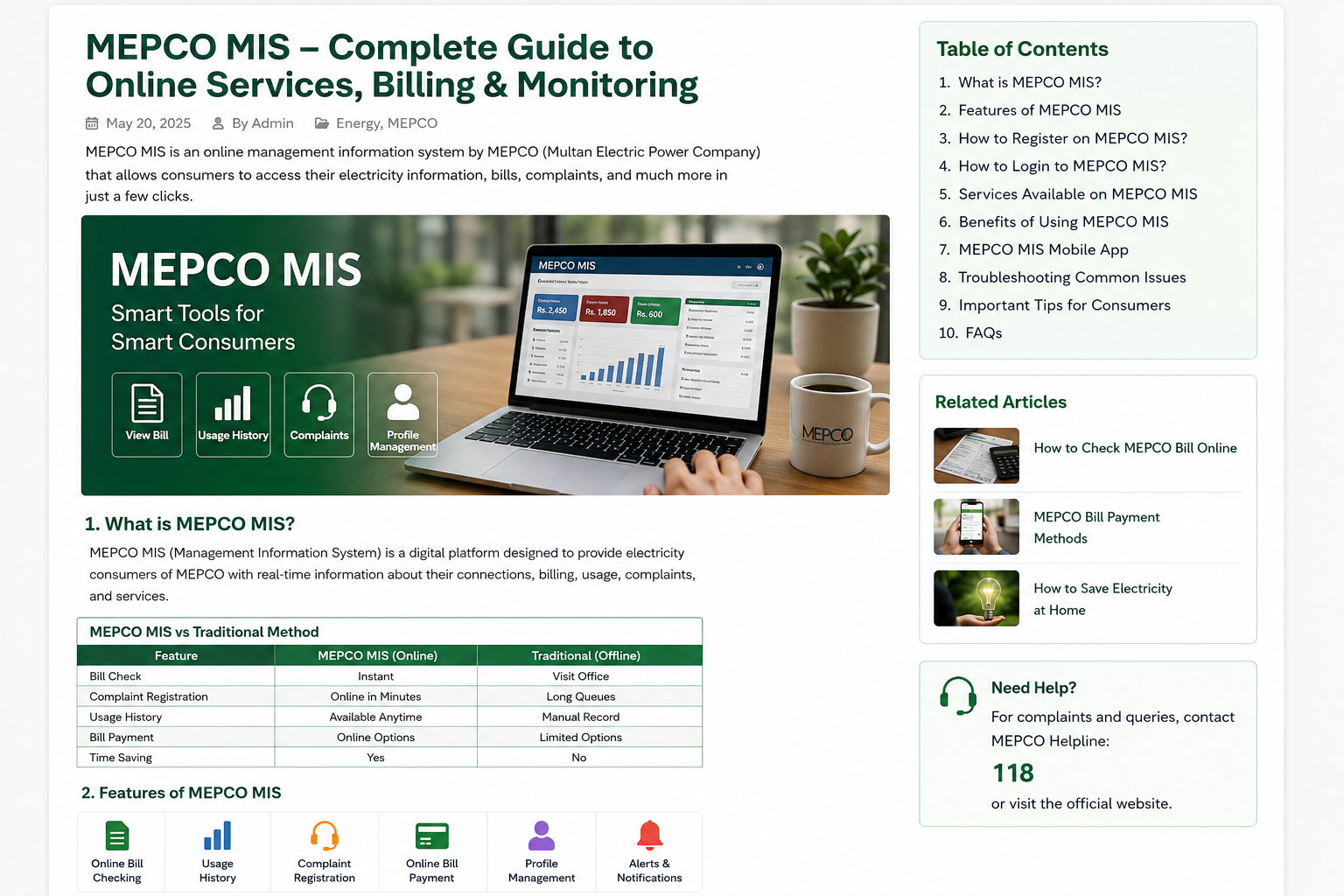Viewport: 1344px width, 896px height.
Task: Click the 'Long Queues' table cell
Action: click(581, 696)
